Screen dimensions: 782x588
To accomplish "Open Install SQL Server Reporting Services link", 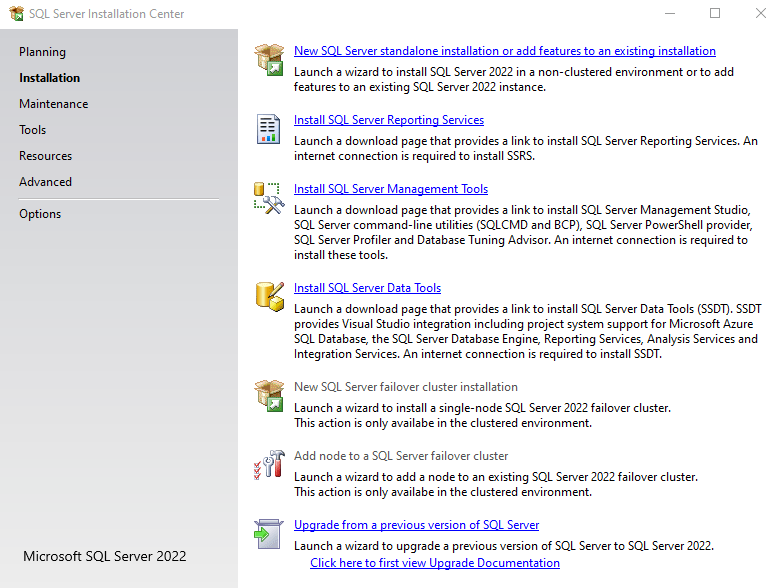I will (x=389, y=120).
